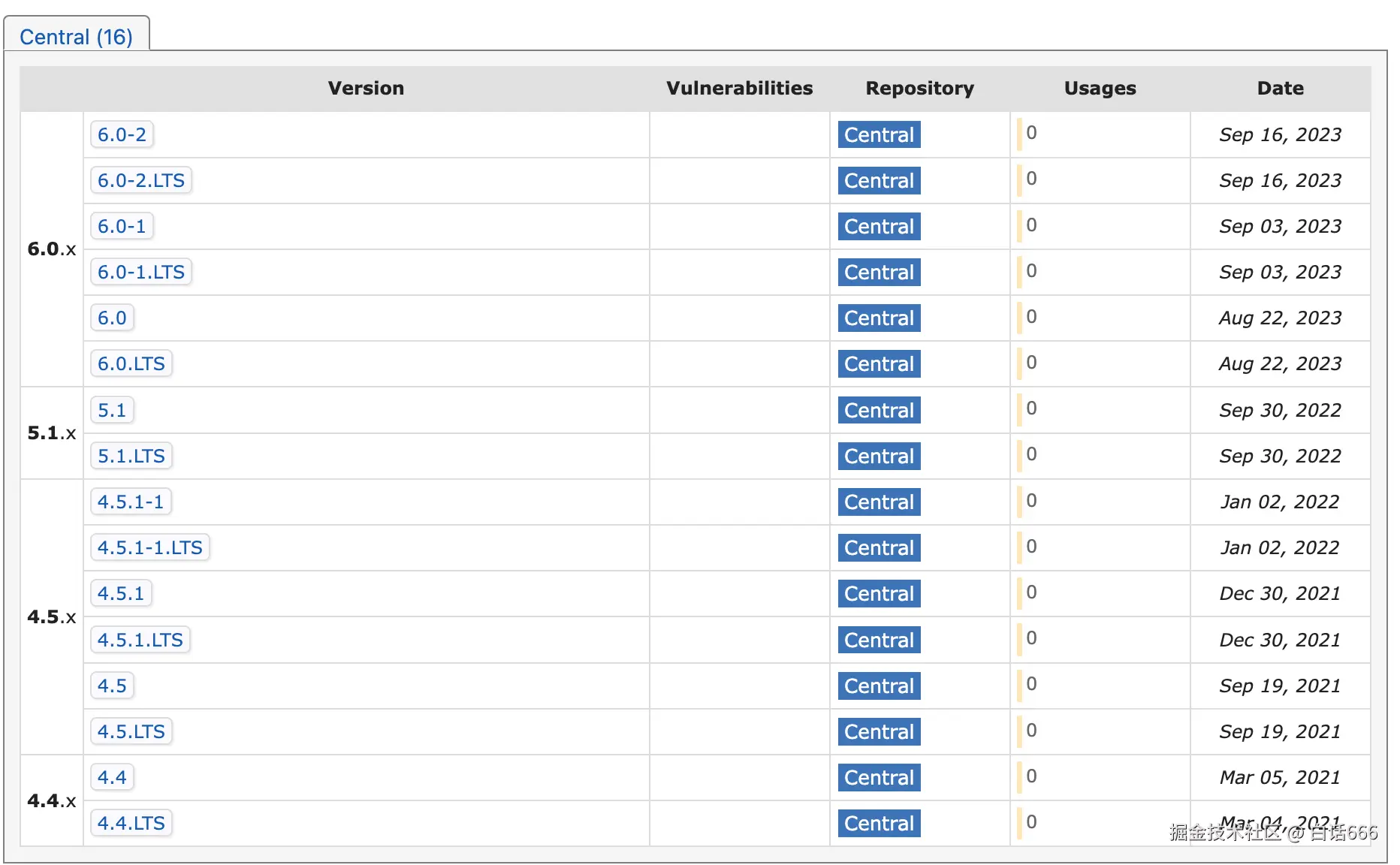Open version 5.1 link
This screenshot has height=865, width=1400.
(112, 410)
